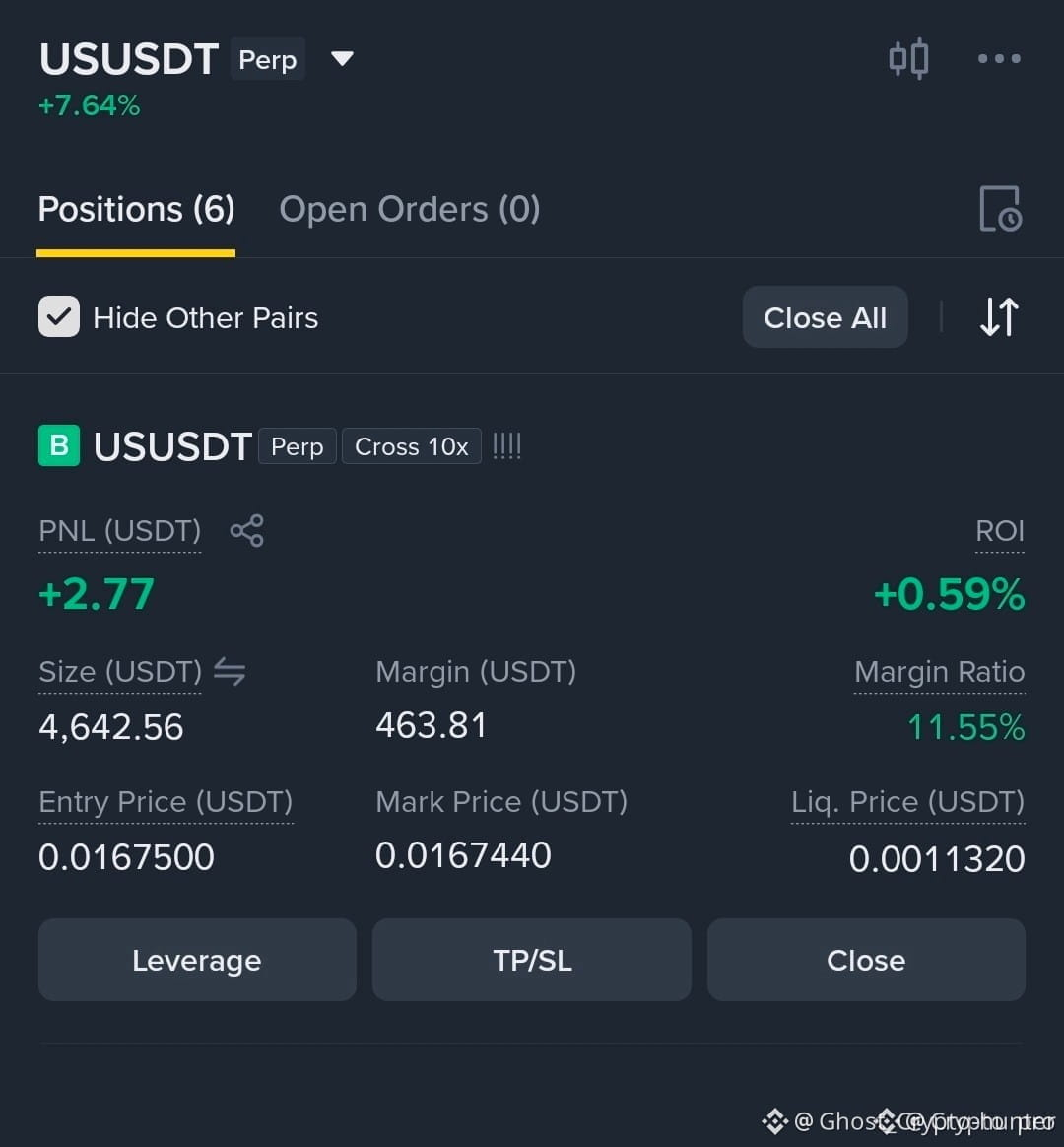Open the order history icon
Viewport: 1064px width, 1147px height.
click(x=1000, y=209)
